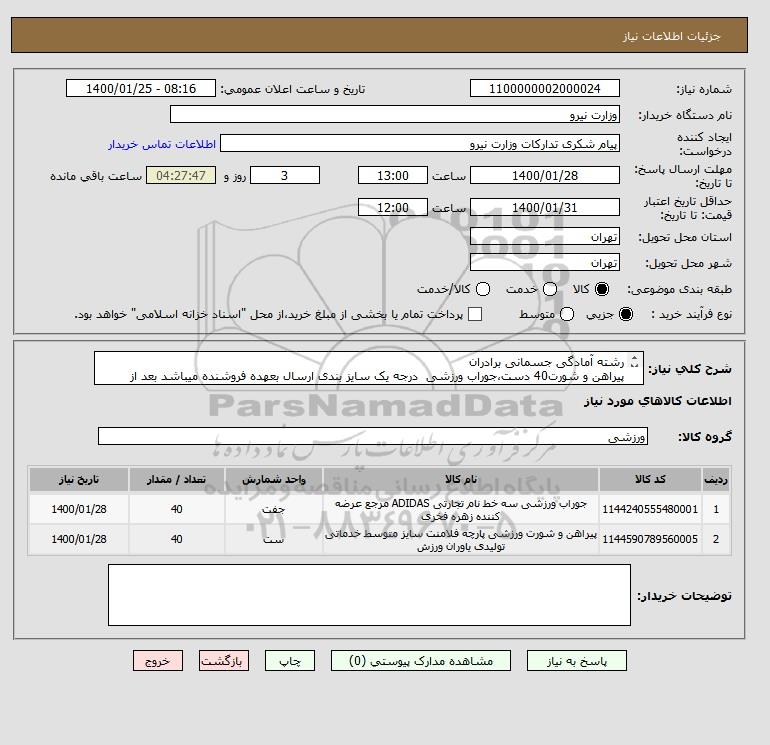Click the تاریخ نیاز column header

tap(79, 480)
